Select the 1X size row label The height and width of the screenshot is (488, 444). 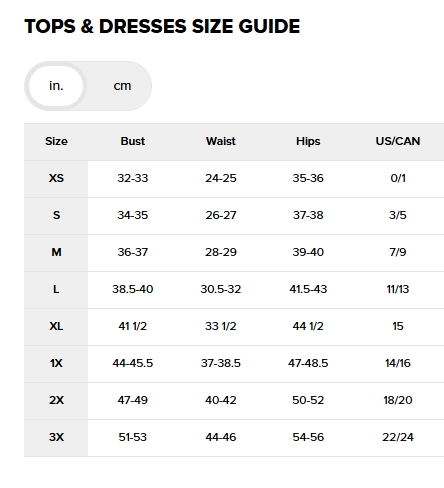coord(56,363)
